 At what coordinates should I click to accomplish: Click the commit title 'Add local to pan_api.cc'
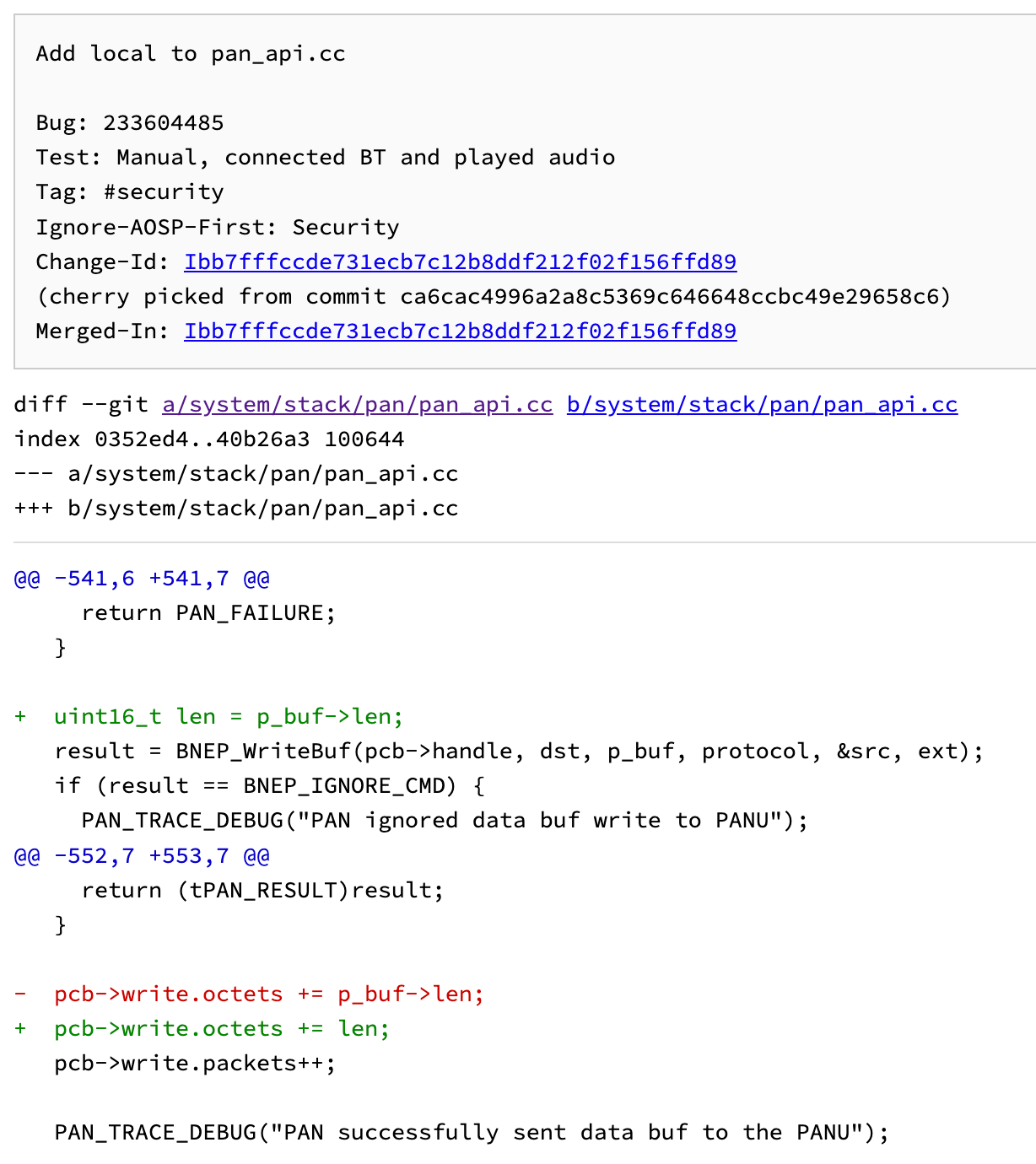(x=191, y=54)
